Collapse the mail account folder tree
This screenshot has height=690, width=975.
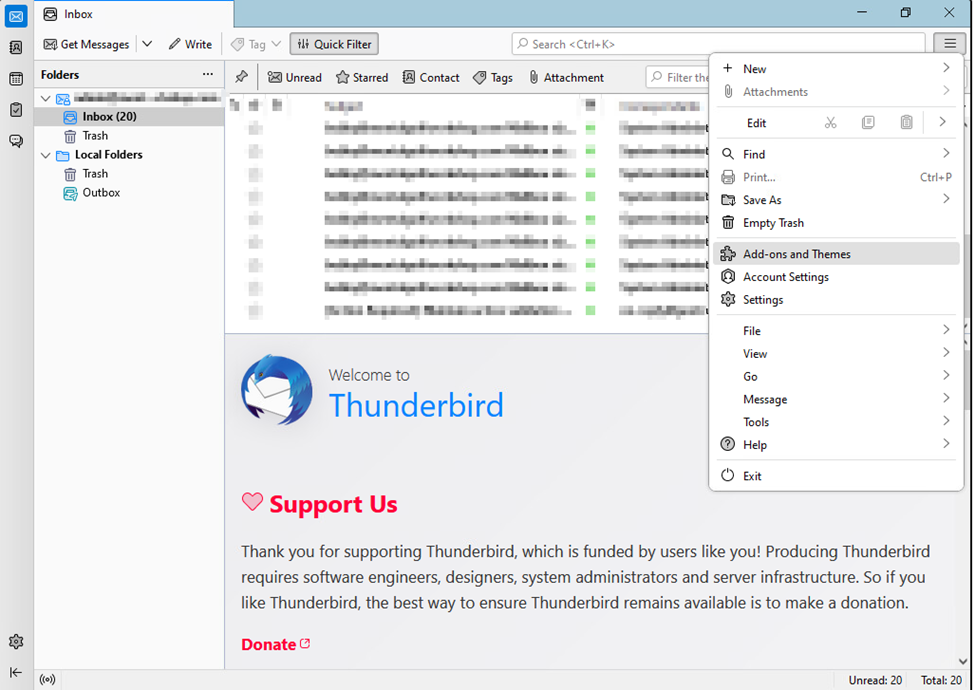point(45,98)
